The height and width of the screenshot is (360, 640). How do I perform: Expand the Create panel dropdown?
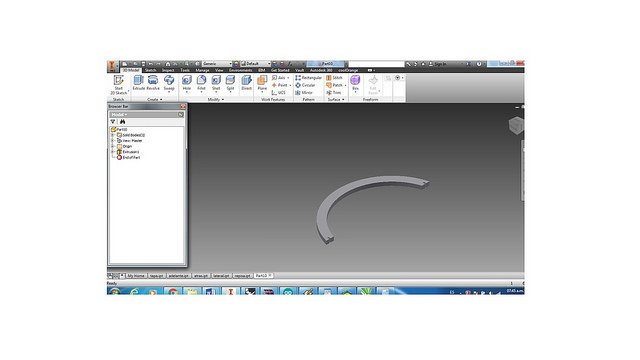coord(155,99)
